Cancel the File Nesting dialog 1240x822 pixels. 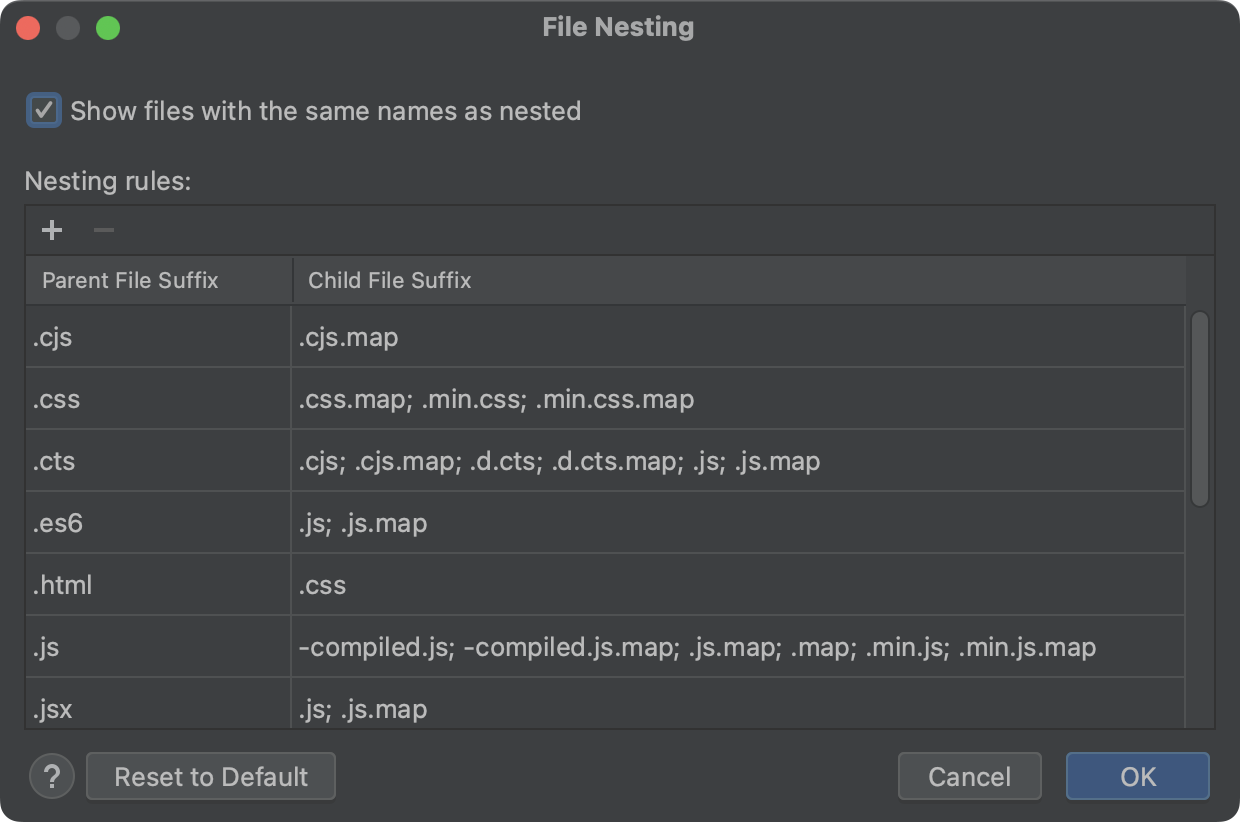click(969, 776)
